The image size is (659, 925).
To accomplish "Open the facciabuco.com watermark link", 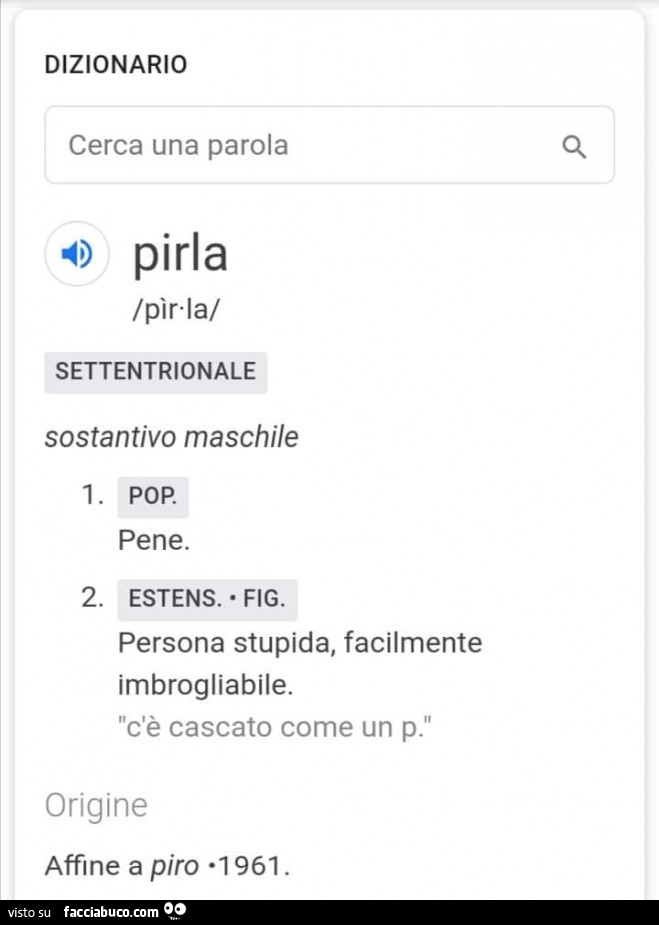I will pos(110,912).
